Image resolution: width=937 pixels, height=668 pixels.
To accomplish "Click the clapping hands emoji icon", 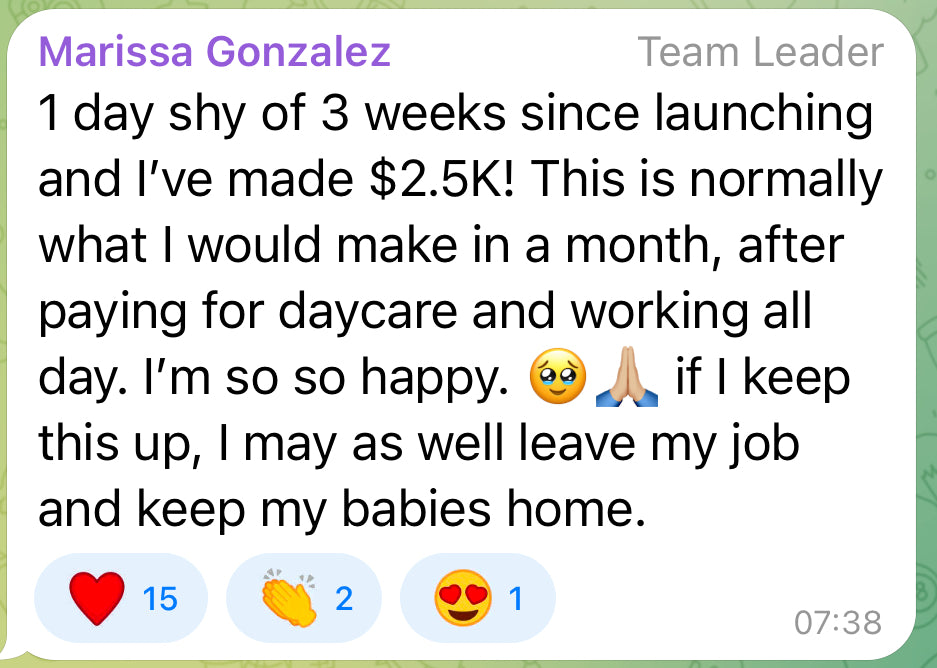I will tap(288, 598).
